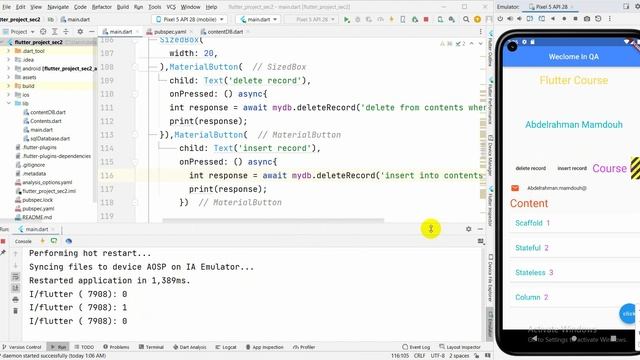This screenshot has height=360, width=640.
Task: Open the Pixel 5 API 28 (mobile) device dropdown
Action: [190, 19]
